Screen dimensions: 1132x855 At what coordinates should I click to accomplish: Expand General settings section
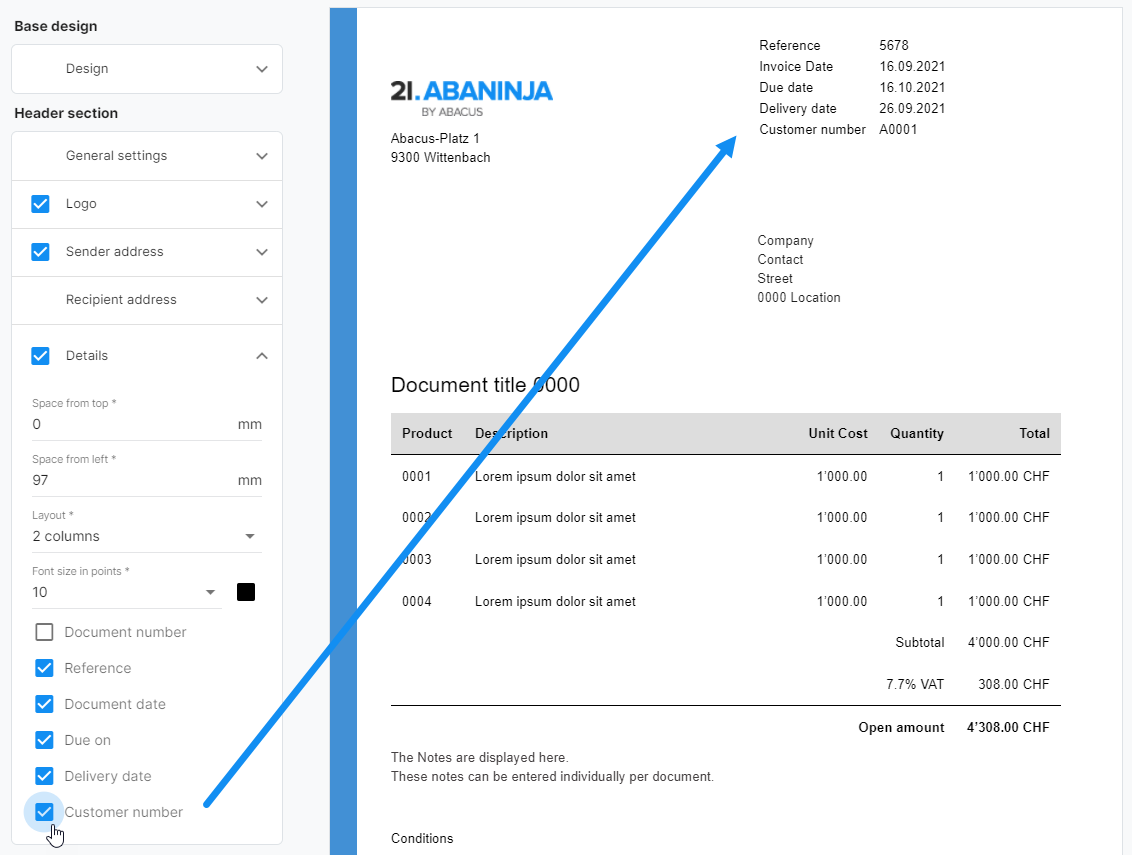click(x=147, y=156)
